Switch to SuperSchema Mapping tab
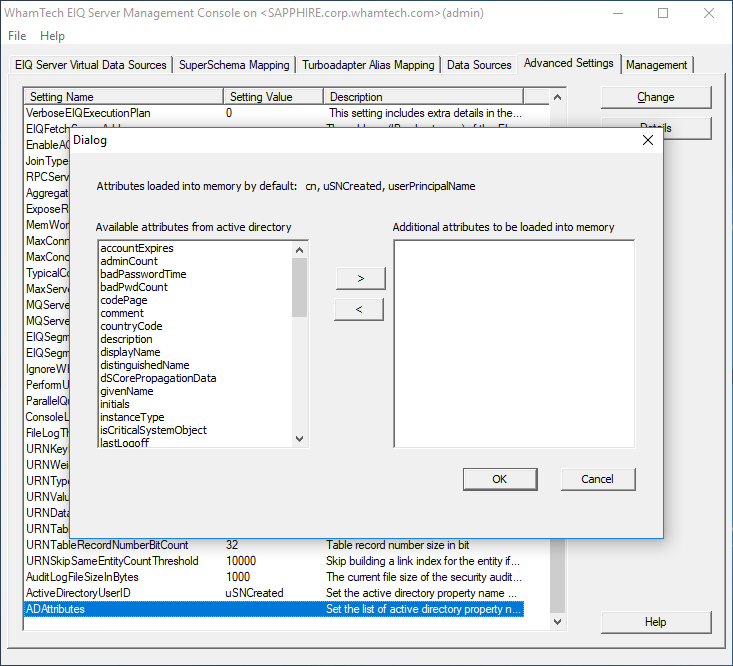Viewport: 733px width, 666px height. 234,65
